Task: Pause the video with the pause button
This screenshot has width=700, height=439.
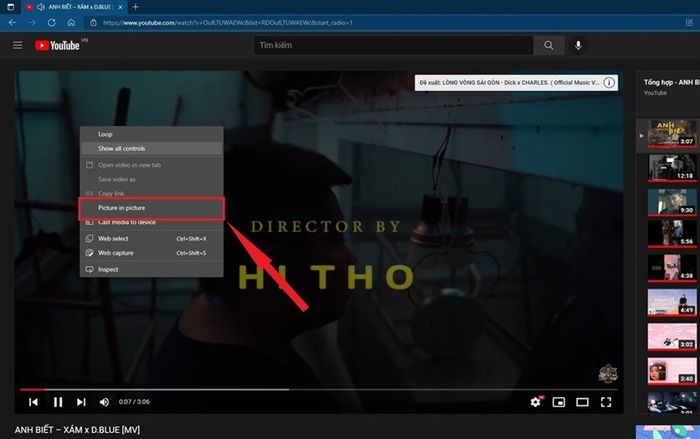Action: 58,402
